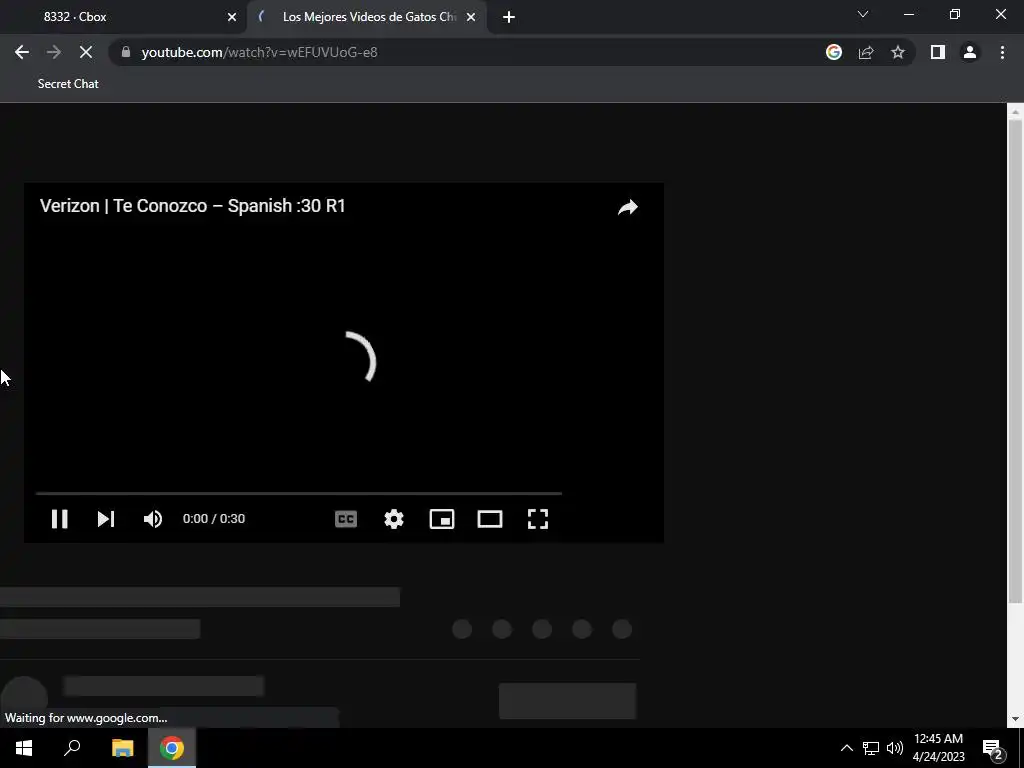Open the Secret Chat bookmark

click(x=68, y=84)
